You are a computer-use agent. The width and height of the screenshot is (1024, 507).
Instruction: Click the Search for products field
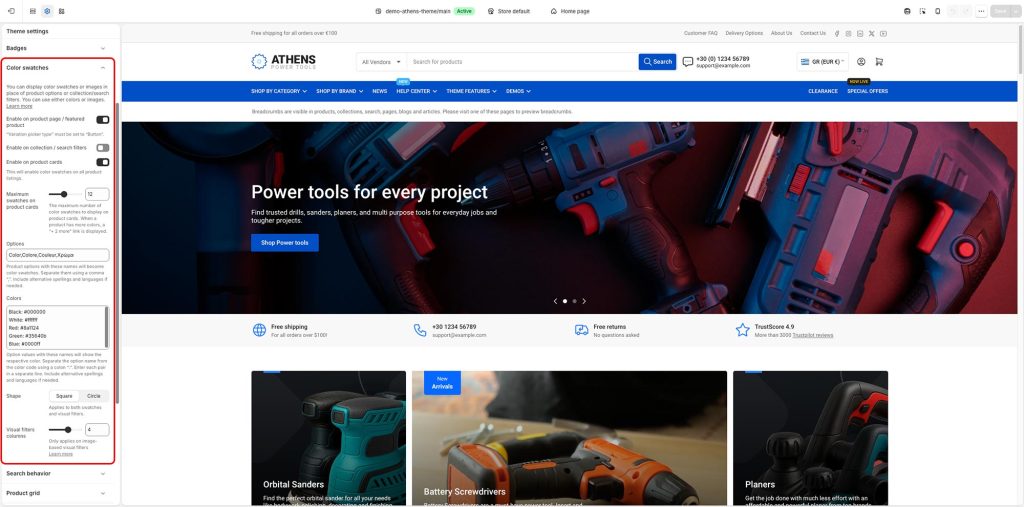coord(522,62)
